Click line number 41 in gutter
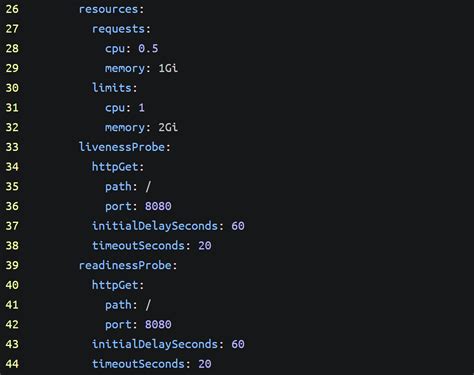This screenshot has width=474, height=375. coord(12,305)
